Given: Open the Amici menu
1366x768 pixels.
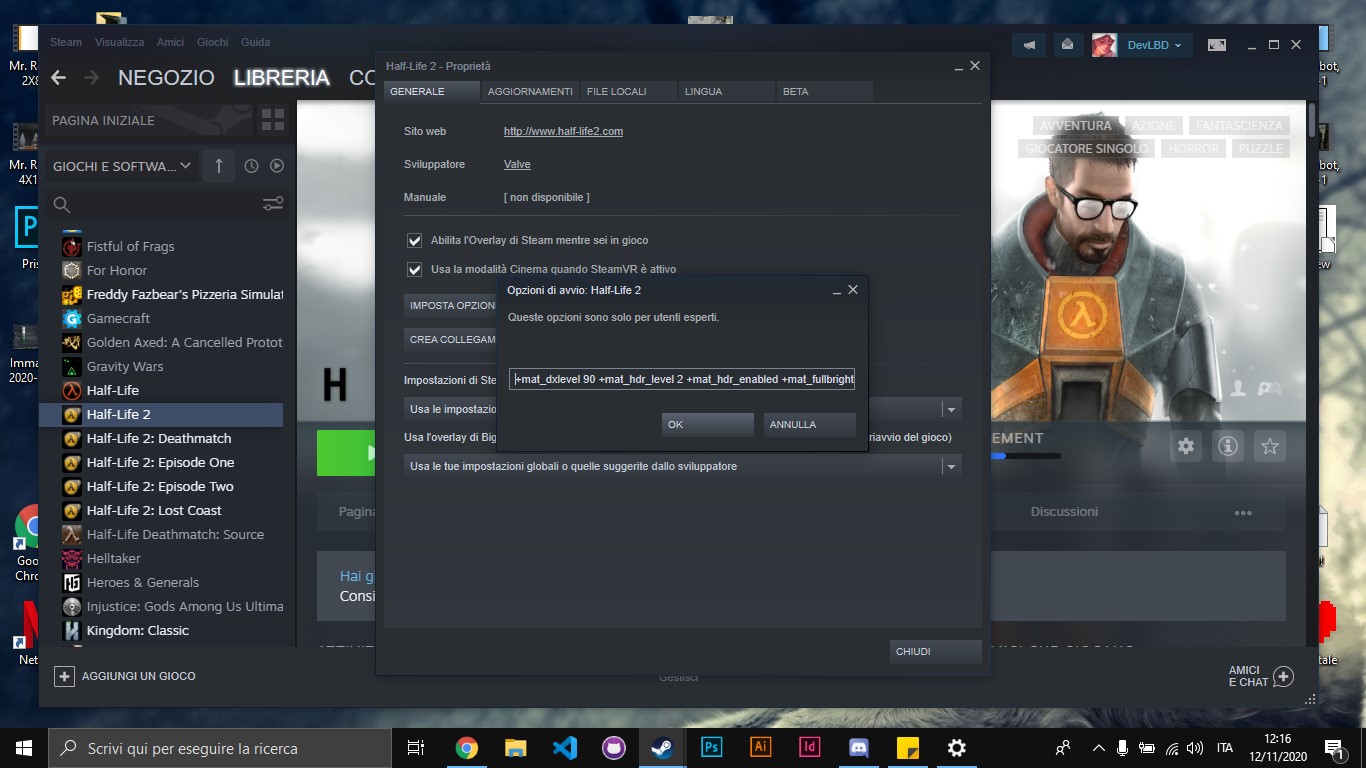Looking at the screenshot, I should point(171,42).
